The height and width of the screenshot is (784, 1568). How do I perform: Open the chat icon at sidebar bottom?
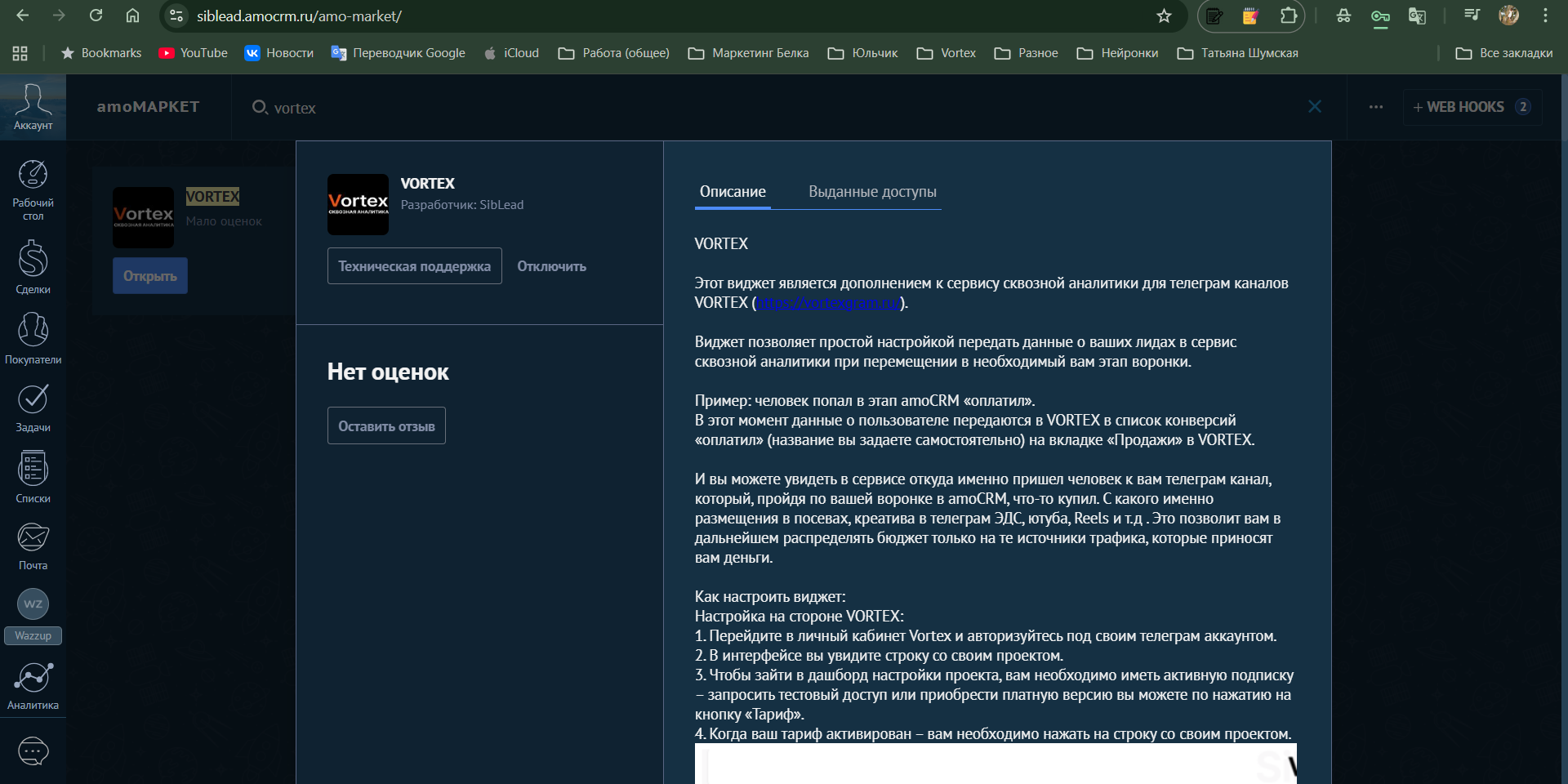tap(33, 751)
